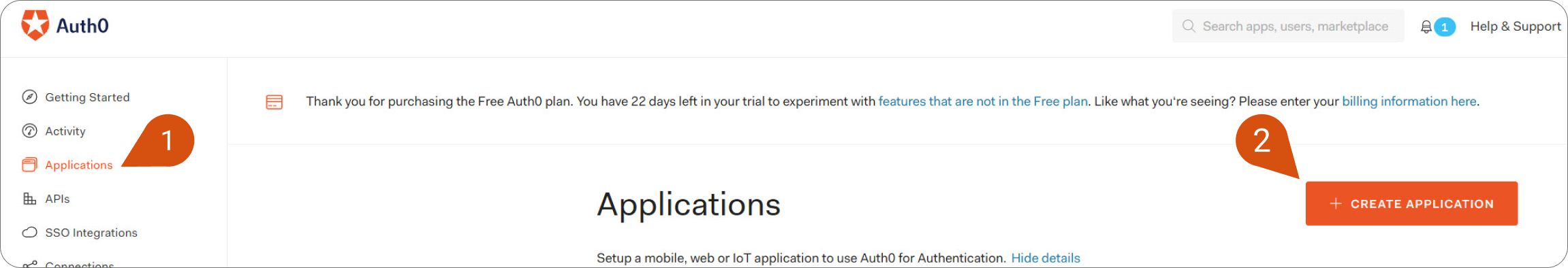Navigate to APIs in sidebar
Screen dimensions: 1568x268
tap(57, 199)
